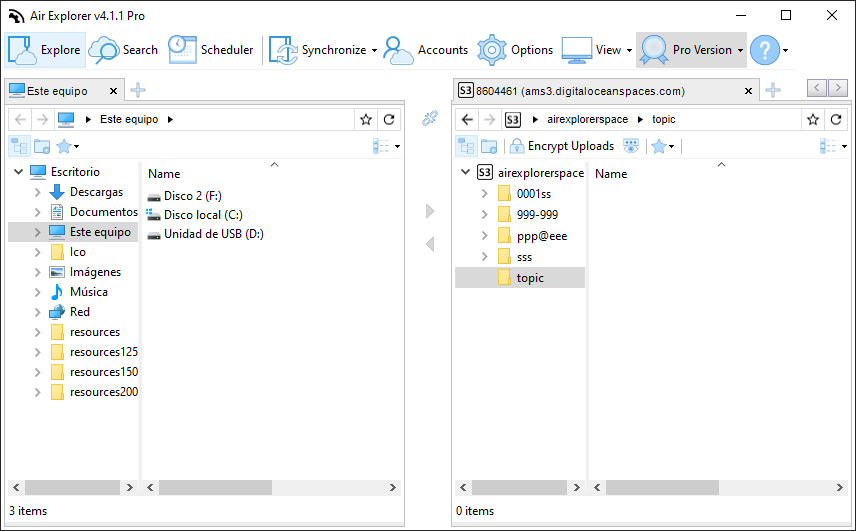Expand the Descargas folder
Image resolution: width=856 pixels, height=531 pixels.
(x=37, y=192)
